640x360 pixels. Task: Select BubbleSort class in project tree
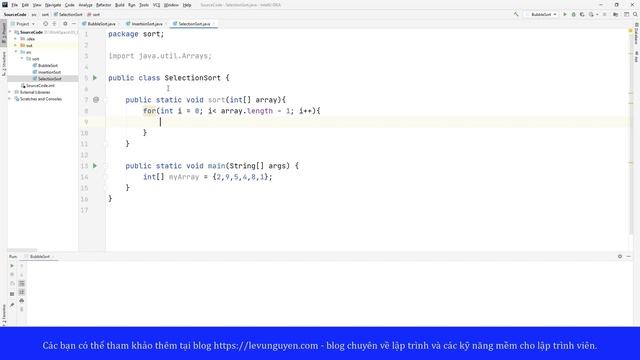[47, 65]
